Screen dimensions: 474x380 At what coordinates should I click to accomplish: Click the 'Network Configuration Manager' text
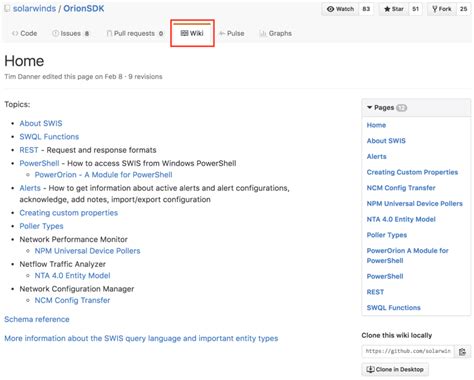[77, 289]
